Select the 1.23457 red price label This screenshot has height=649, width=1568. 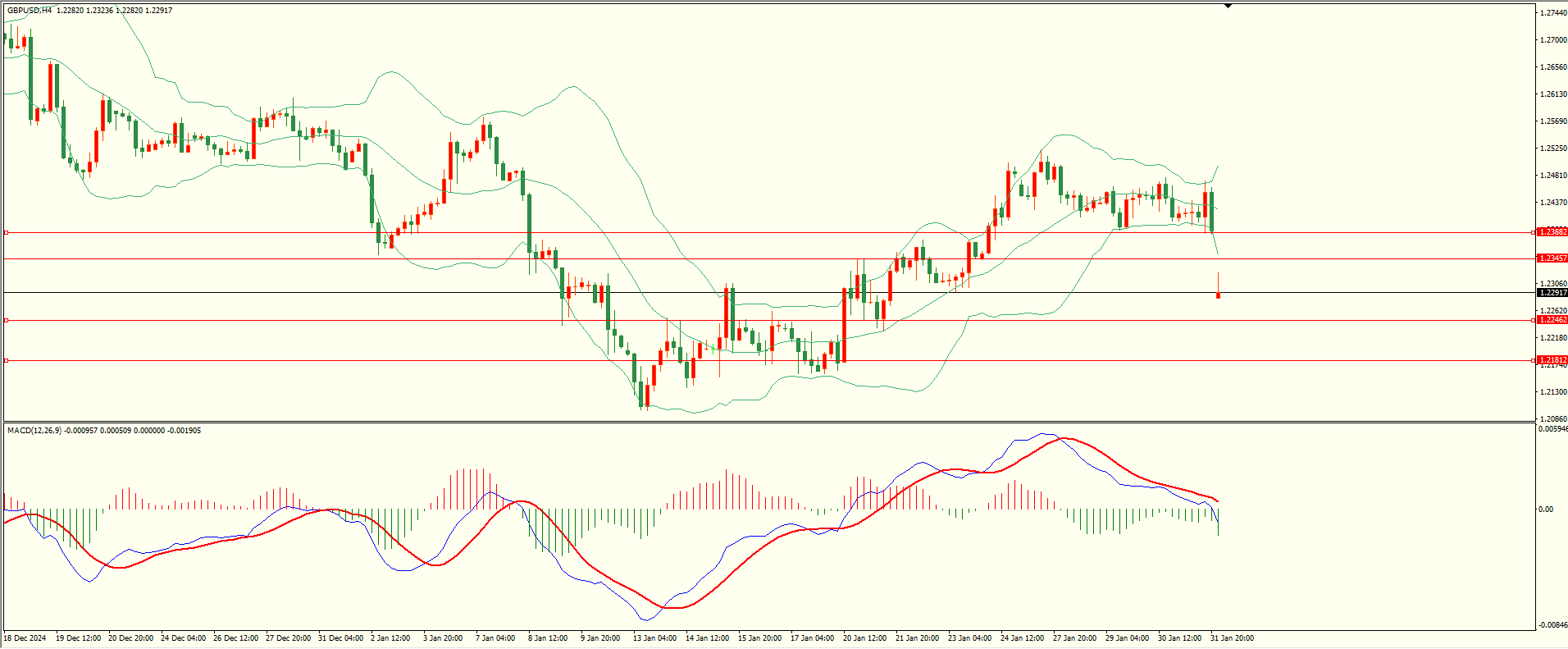(x=1552, y=258)
